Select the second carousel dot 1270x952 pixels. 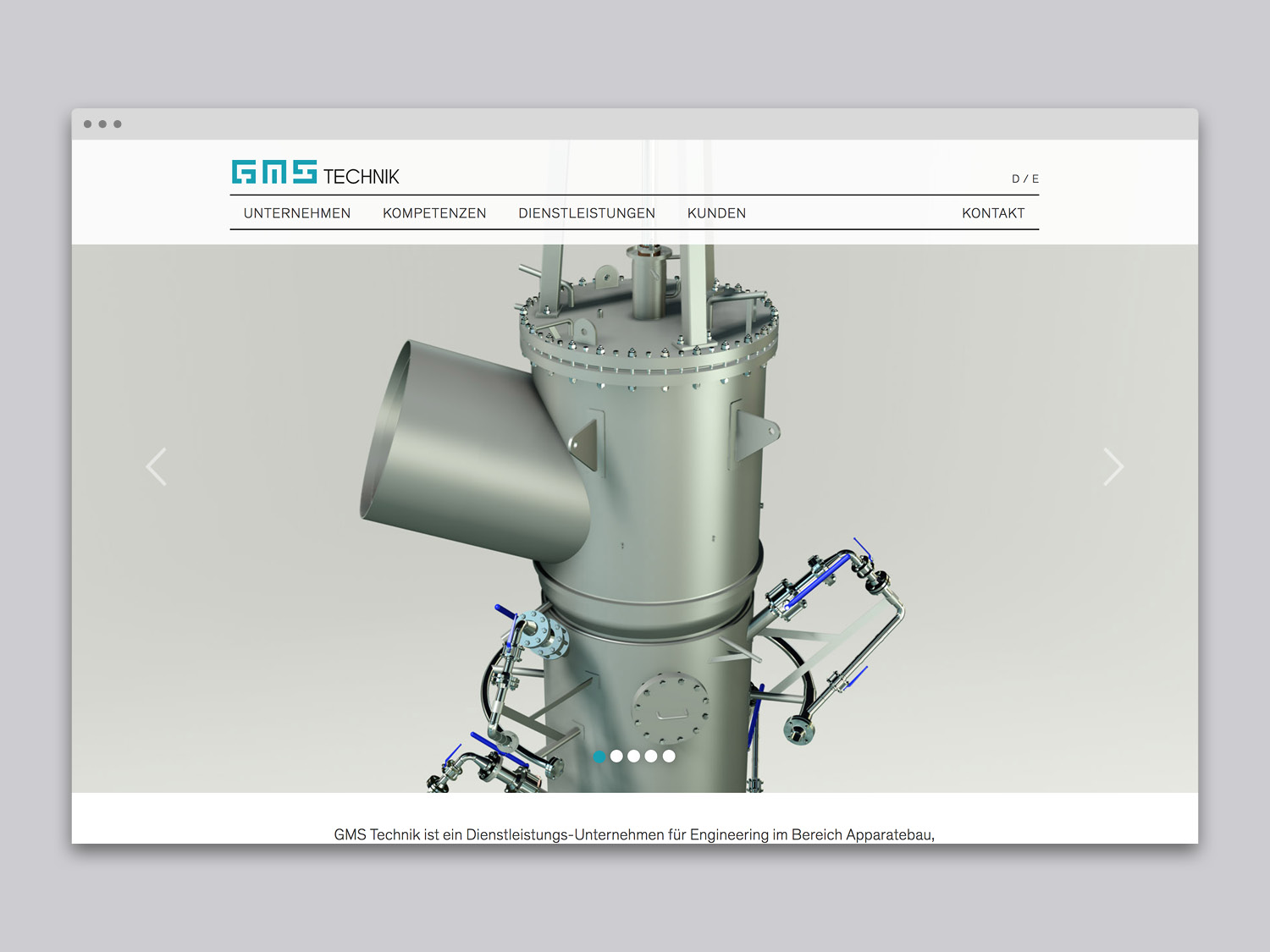coord(616,757)
